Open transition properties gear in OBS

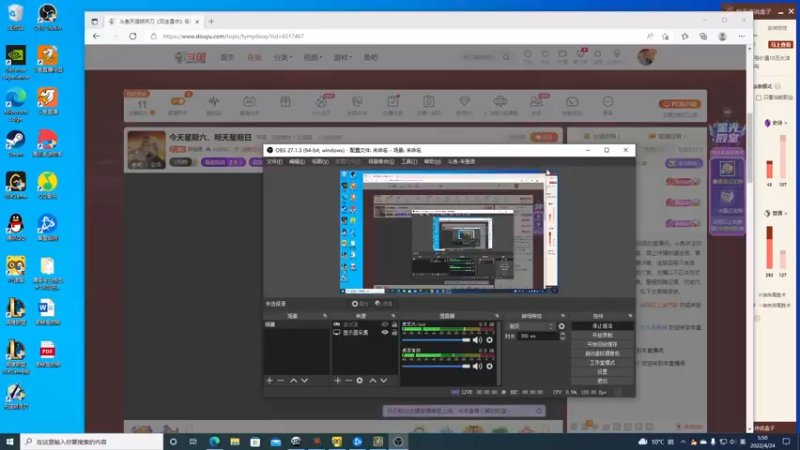click(x=562, y=326)
